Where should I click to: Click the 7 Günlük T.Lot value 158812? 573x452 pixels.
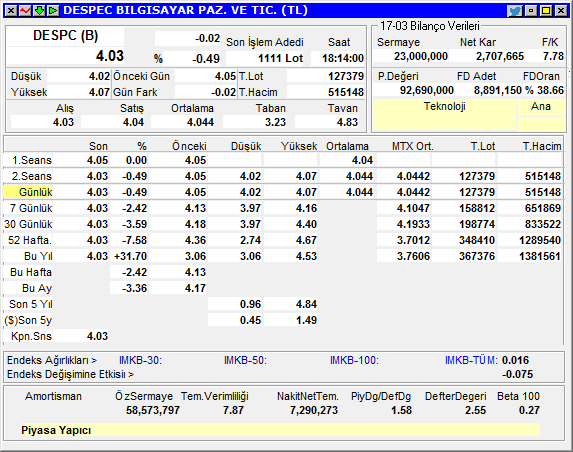point(477,208)
